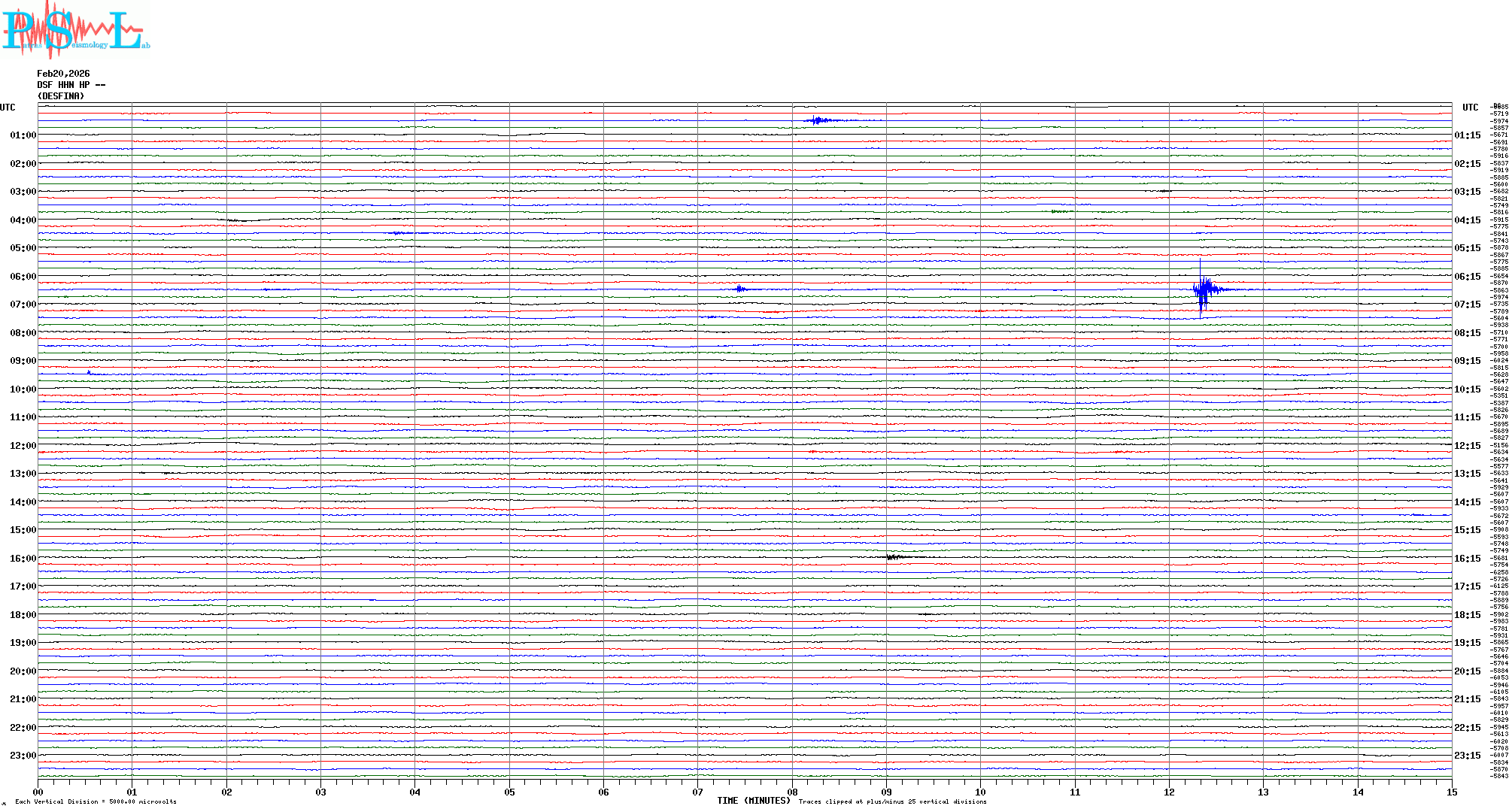This screenshot has height=812, width=1512.
Task: Click minute 05 on bottom axis
Action: 509,792
